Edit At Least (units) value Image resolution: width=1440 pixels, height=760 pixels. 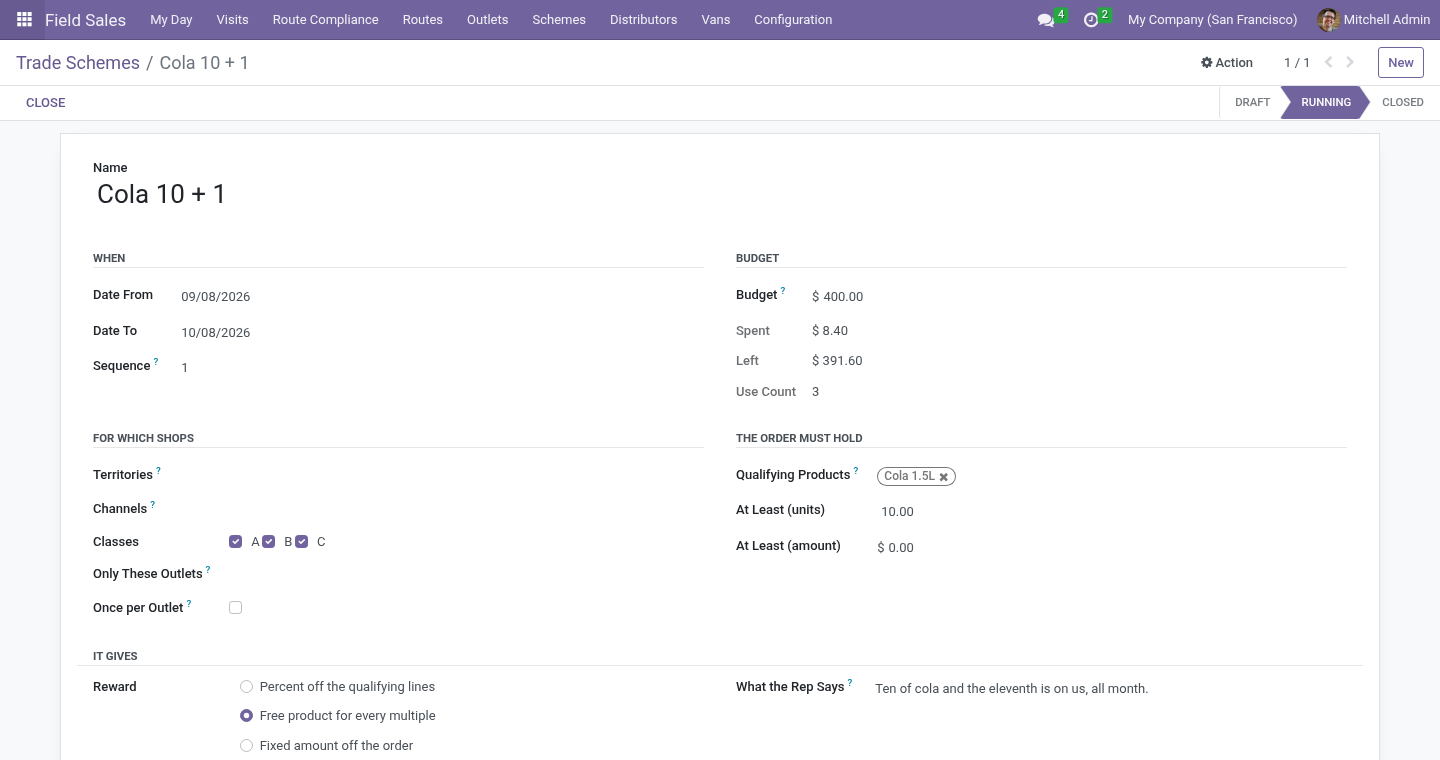(1111, 512)
